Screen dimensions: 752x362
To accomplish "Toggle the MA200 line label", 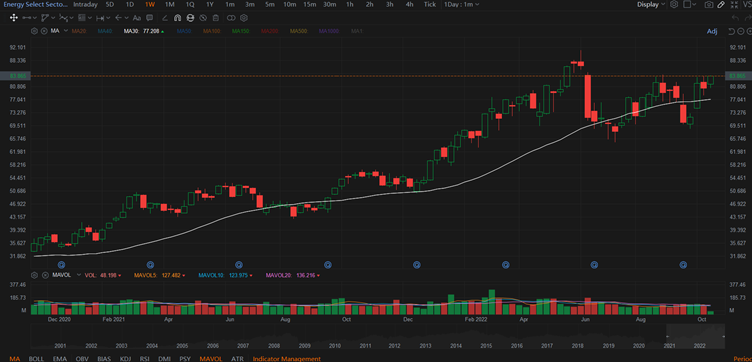I will pyautogui.click(x=269, y=31).
